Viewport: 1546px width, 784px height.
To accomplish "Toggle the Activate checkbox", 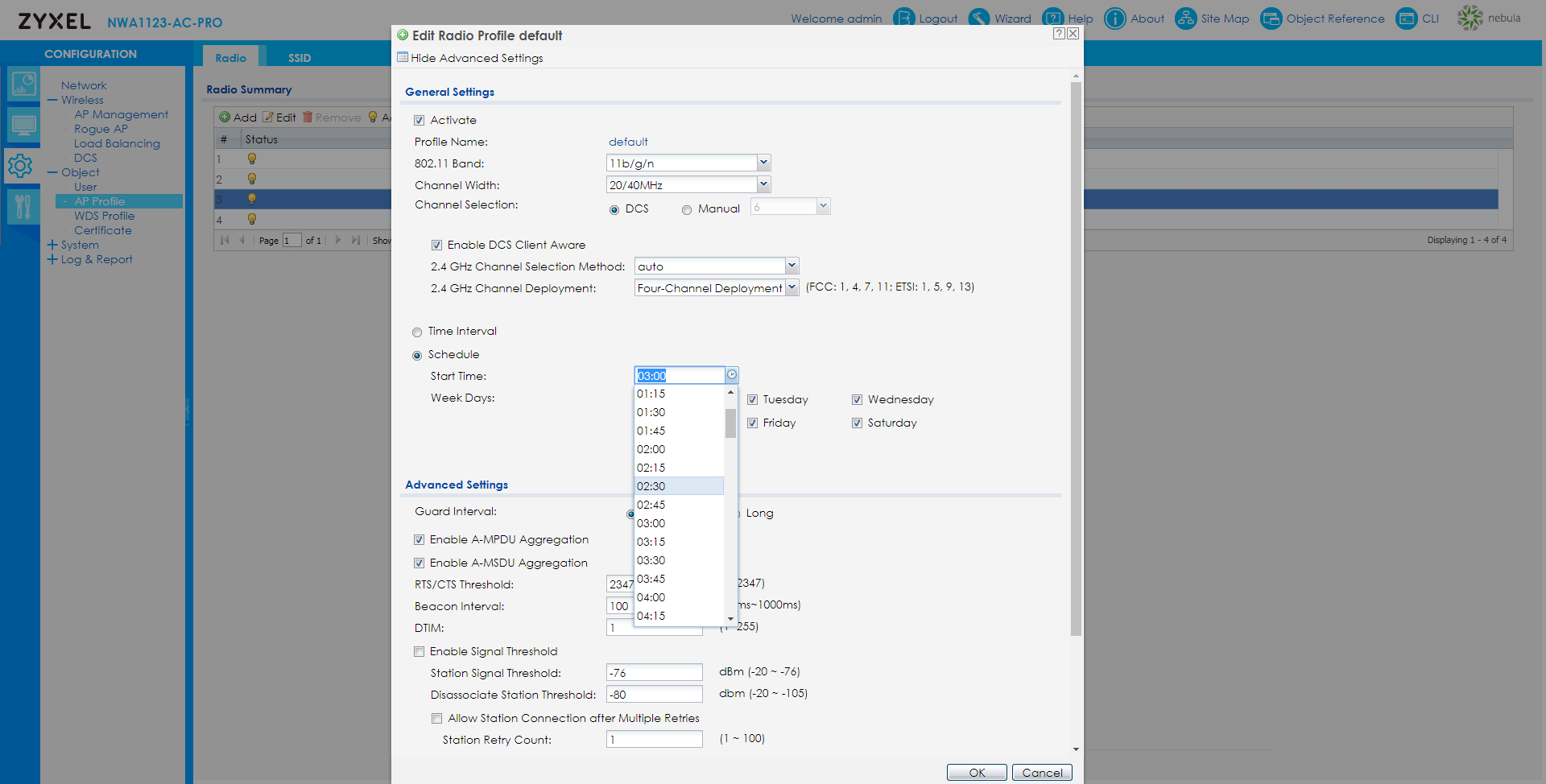I will [419, 121].
